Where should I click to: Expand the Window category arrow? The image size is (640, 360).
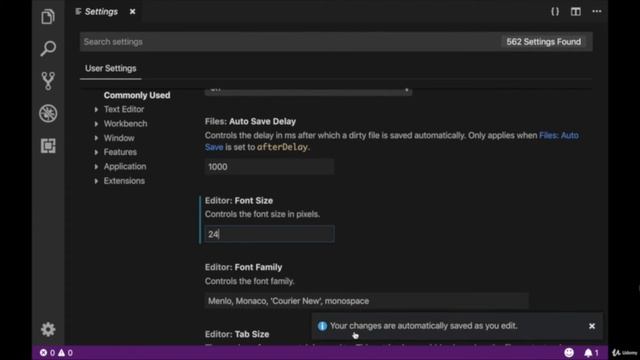coord(96,138)
